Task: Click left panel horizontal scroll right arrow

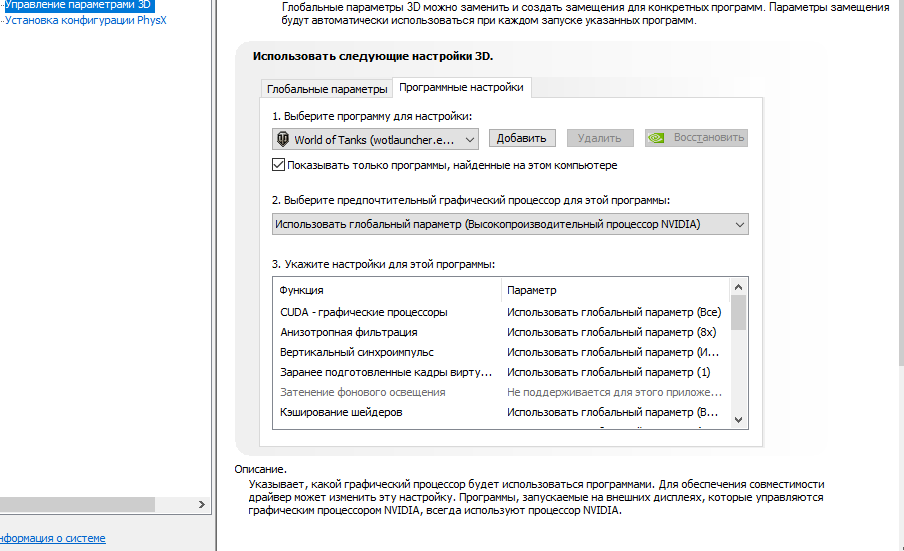Action: pyautogui.click(x=202, y=504)
